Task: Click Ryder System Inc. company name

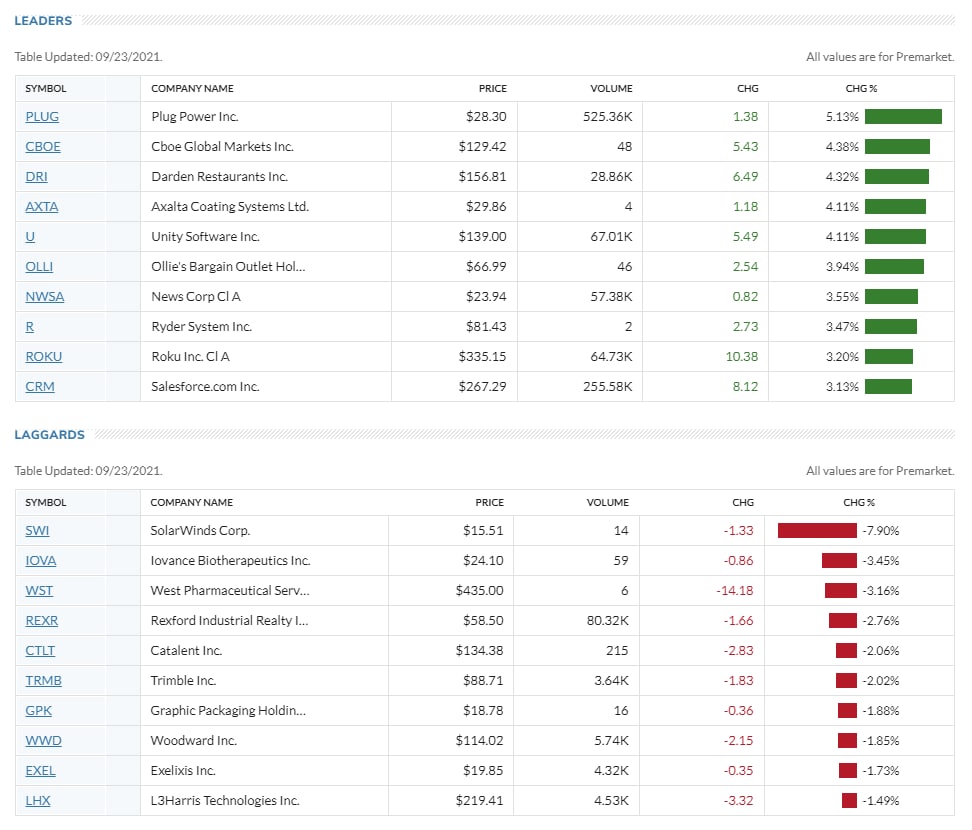Action: pos(201,327)
